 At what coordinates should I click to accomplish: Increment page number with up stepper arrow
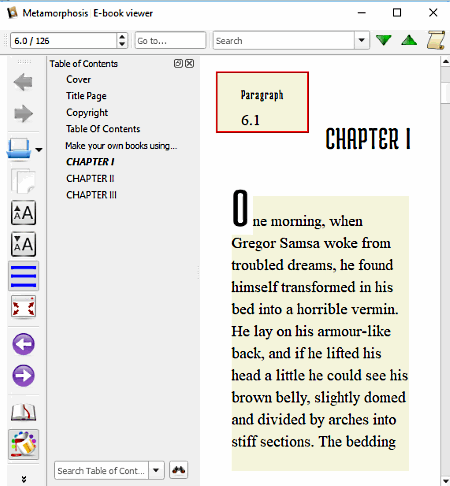point(122,37)
